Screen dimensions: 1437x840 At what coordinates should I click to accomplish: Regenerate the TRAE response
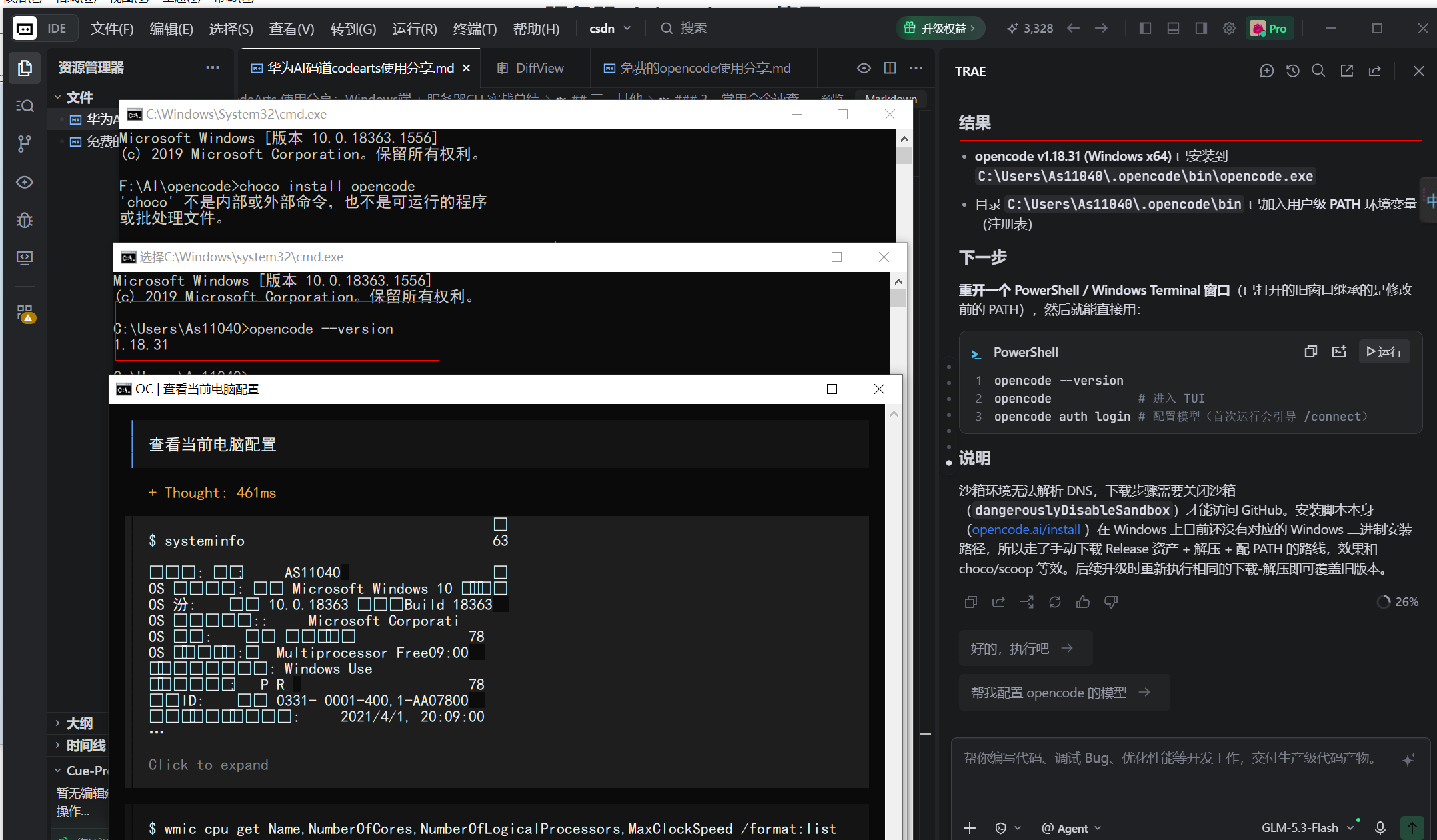click(1055, 602)
